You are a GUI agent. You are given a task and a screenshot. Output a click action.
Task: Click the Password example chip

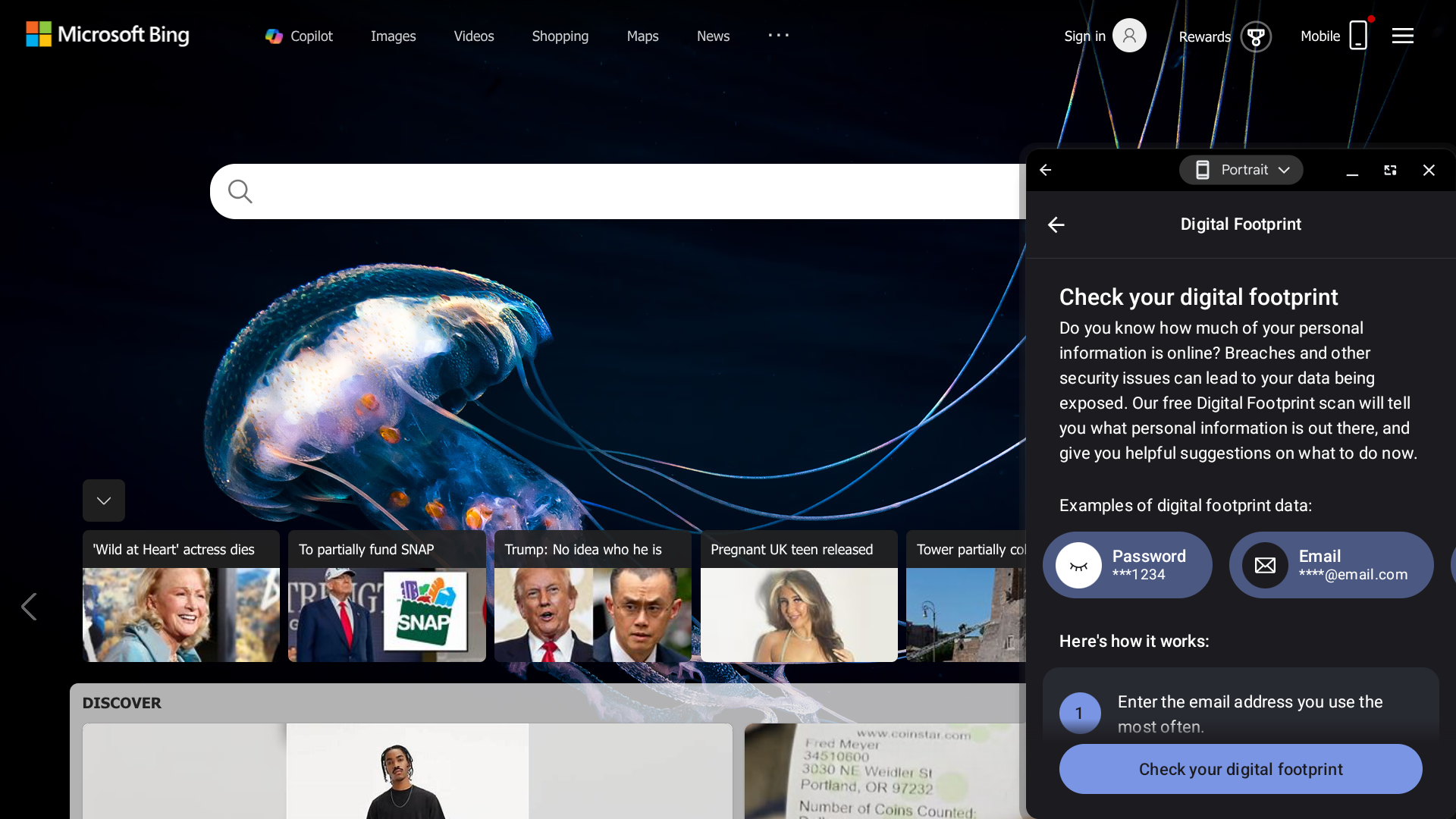(1128, 565)
